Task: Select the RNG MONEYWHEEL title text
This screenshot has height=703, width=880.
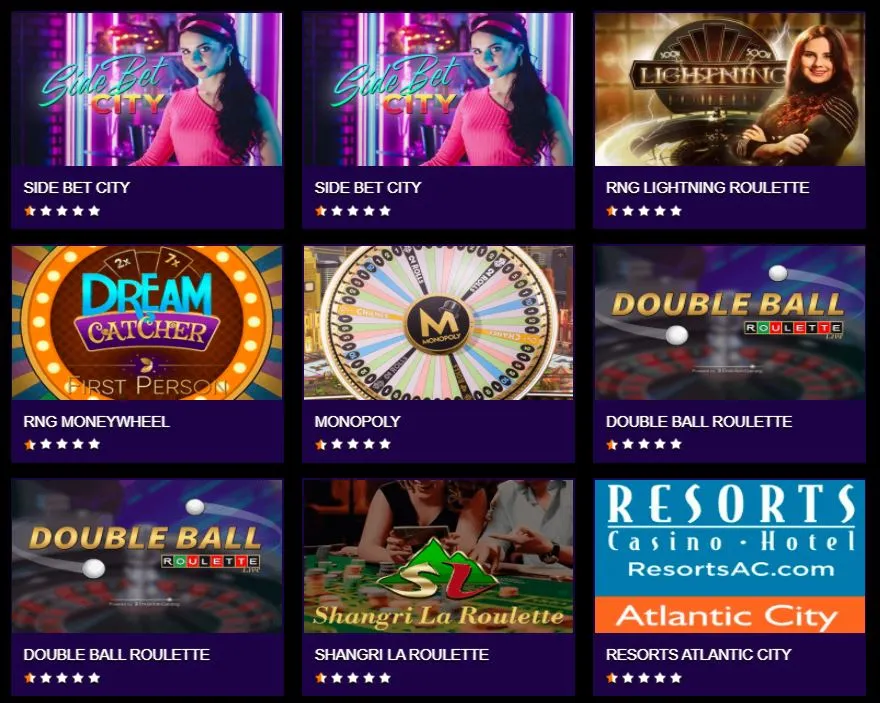Action: 96,421
